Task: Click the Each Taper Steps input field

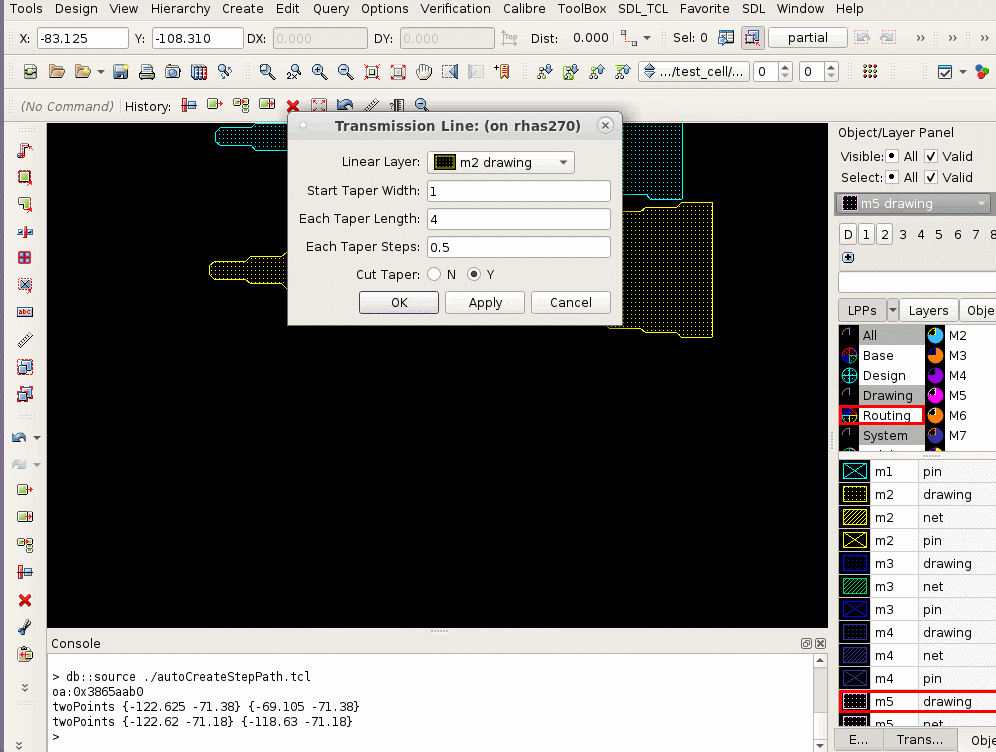Action: [519, 247]
